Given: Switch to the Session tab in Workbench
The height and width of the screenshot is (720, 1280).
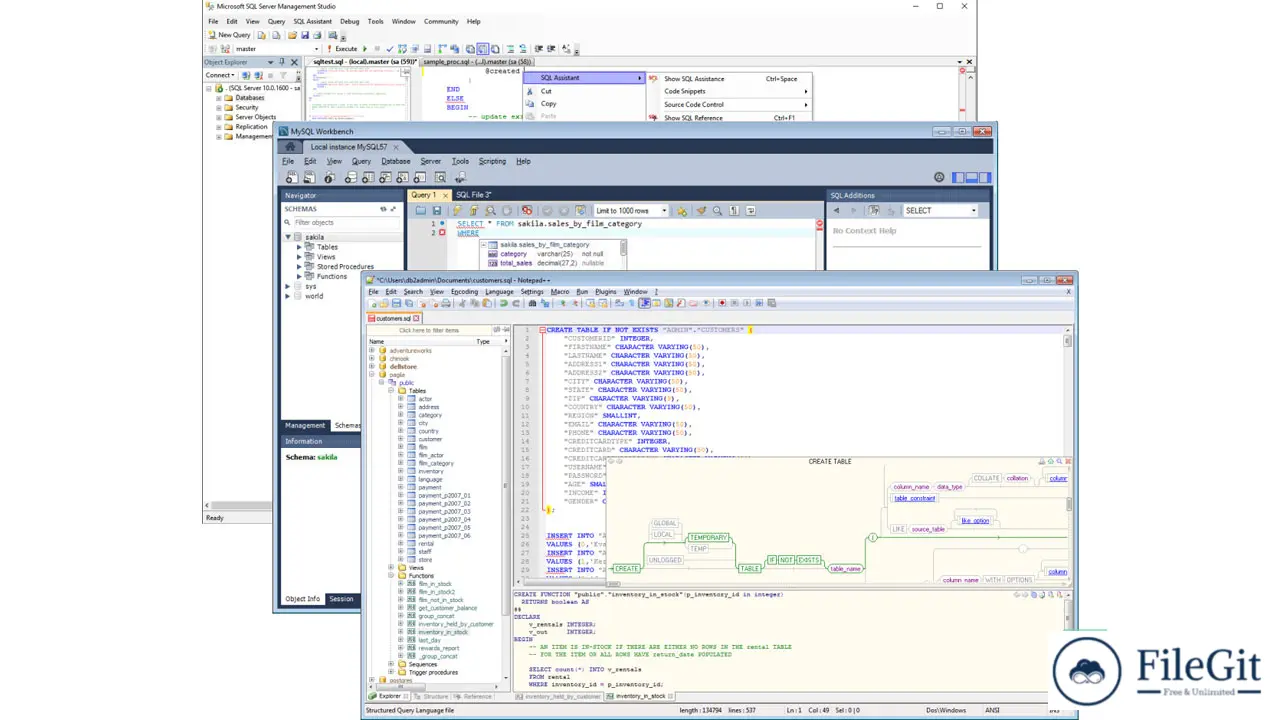Looking at the screenshot, I should pos(341,599).
